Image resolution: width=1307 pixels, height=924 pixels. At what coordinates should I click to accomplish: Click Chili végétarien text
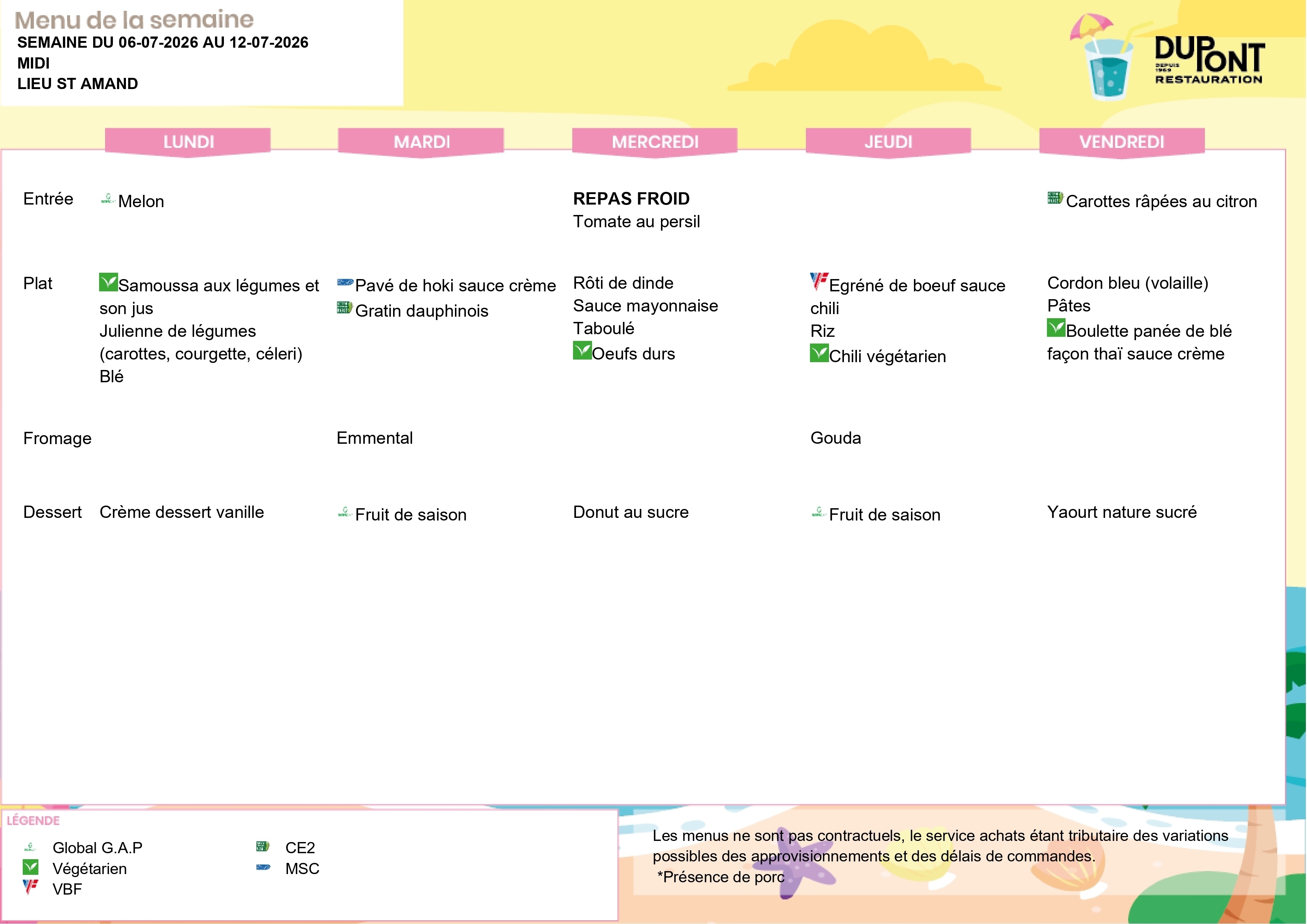887,357
